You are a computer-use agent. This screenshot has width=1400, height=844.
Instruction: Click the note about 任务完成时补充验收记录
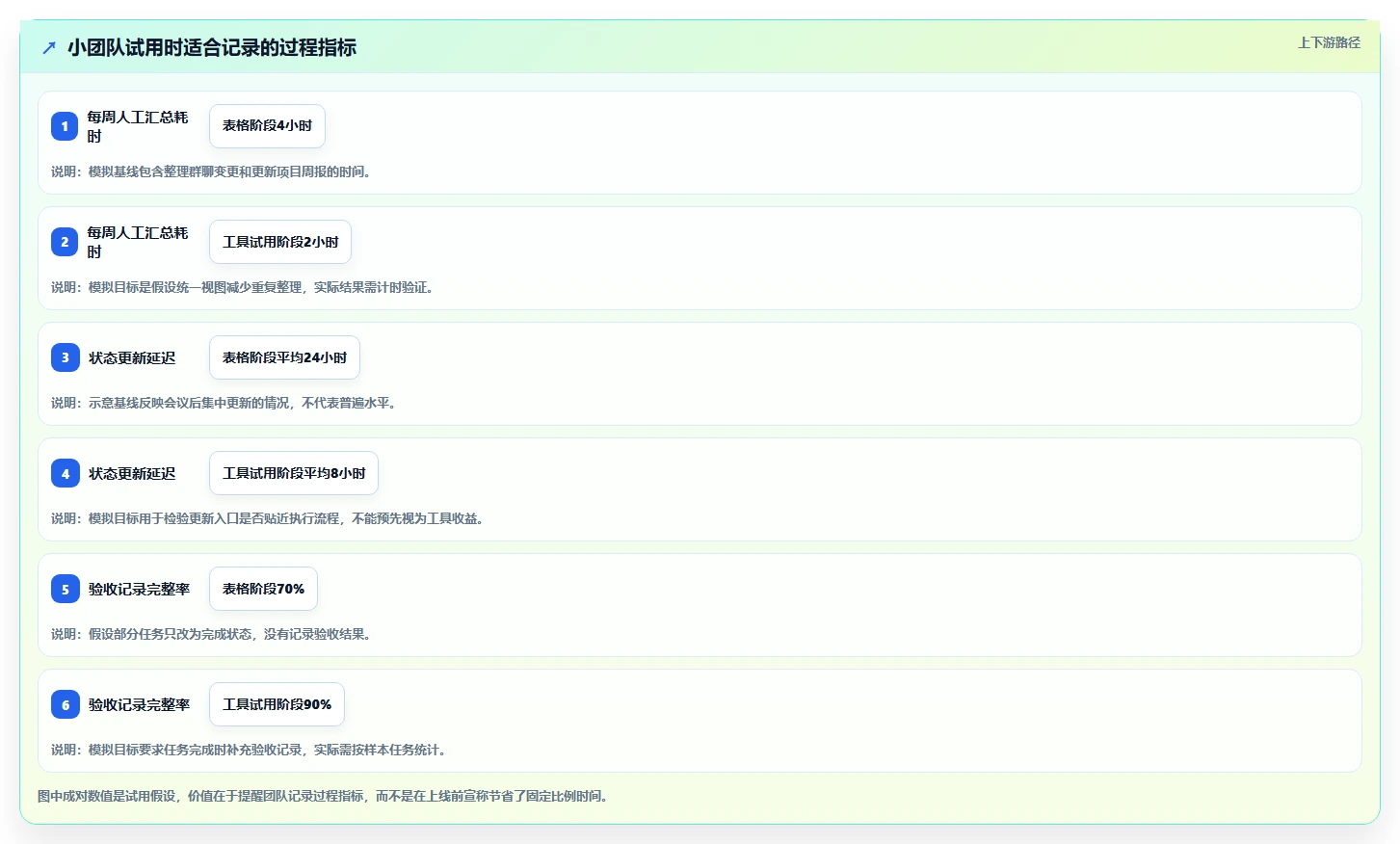point(249,750)
